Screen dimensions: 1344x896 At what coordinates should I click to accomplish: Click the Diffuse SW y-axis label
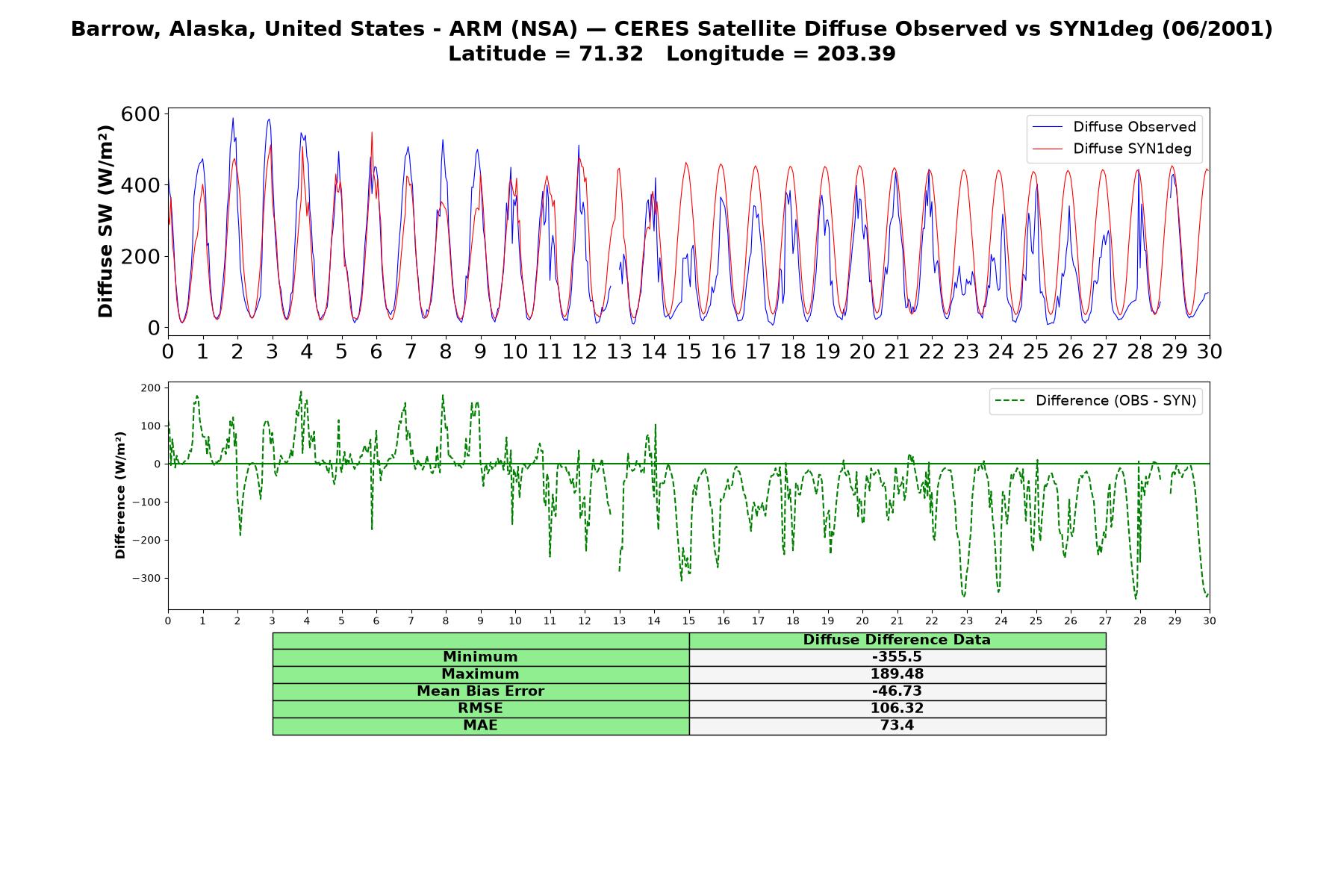tap(106, 222)
